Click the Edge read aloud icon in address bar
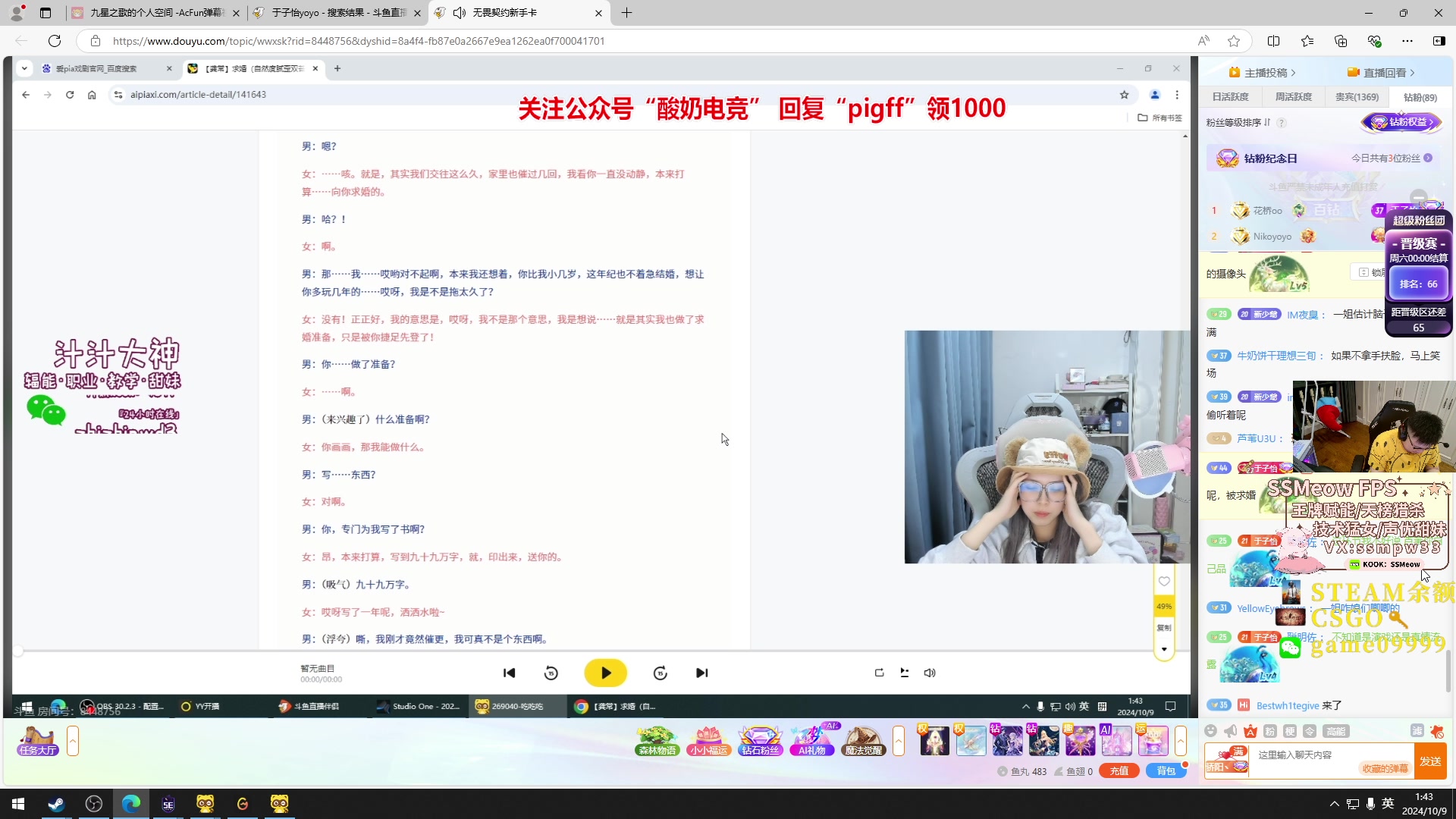The width and height of the screenshot is (1456, 819). coord(1203,41)
